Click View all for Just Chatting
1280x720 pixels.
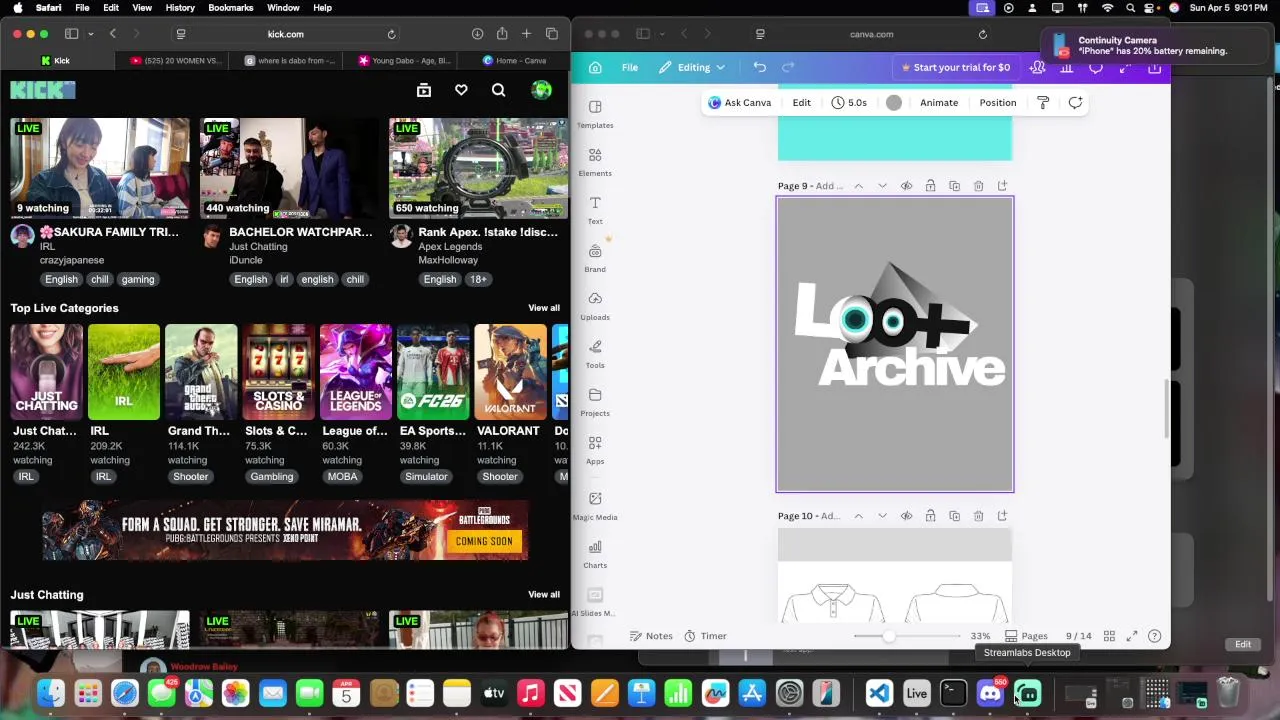[x=544, y=595]
